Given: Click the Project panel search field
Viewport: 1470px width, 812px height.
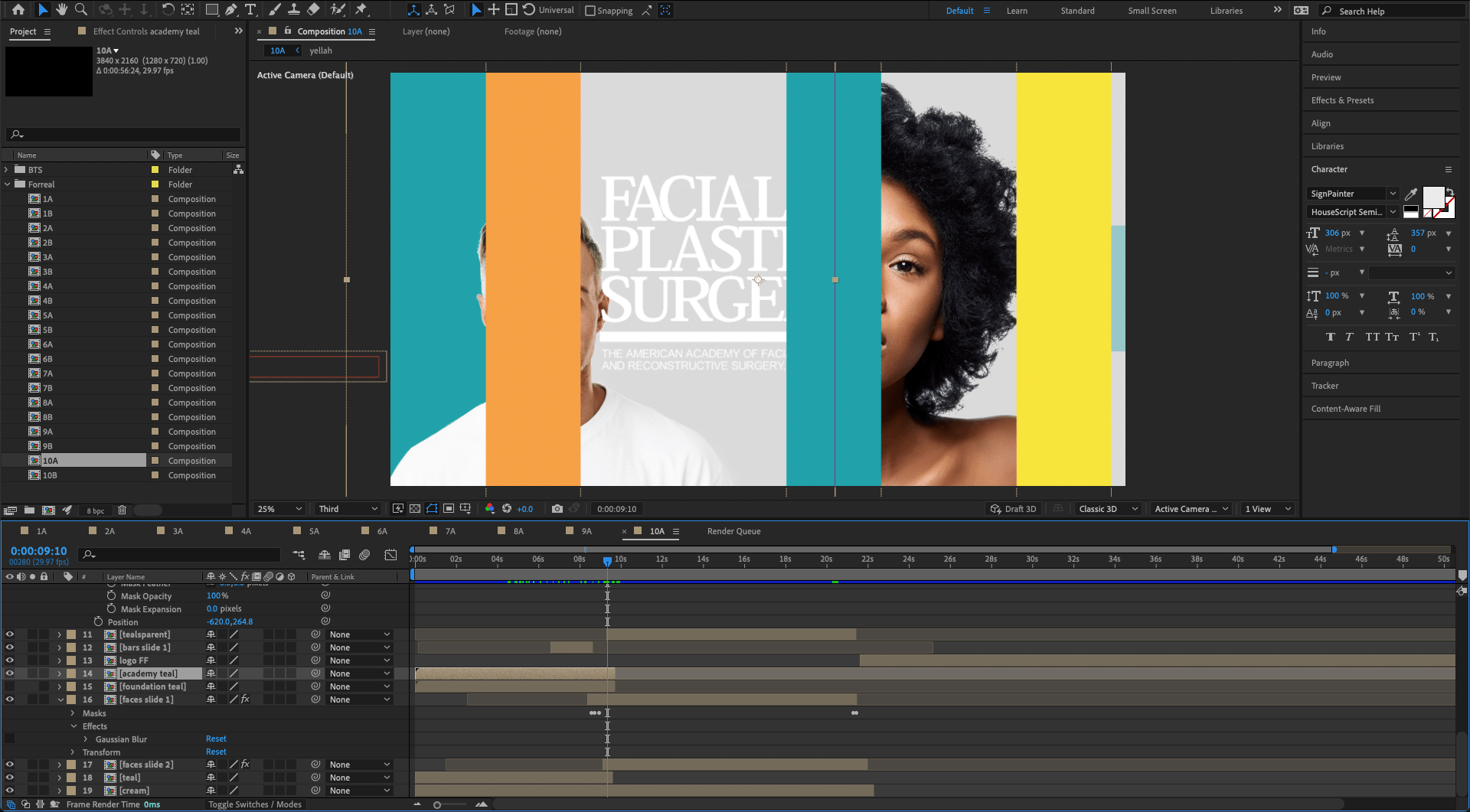Looking at the screenshot, I should (122, 135).
